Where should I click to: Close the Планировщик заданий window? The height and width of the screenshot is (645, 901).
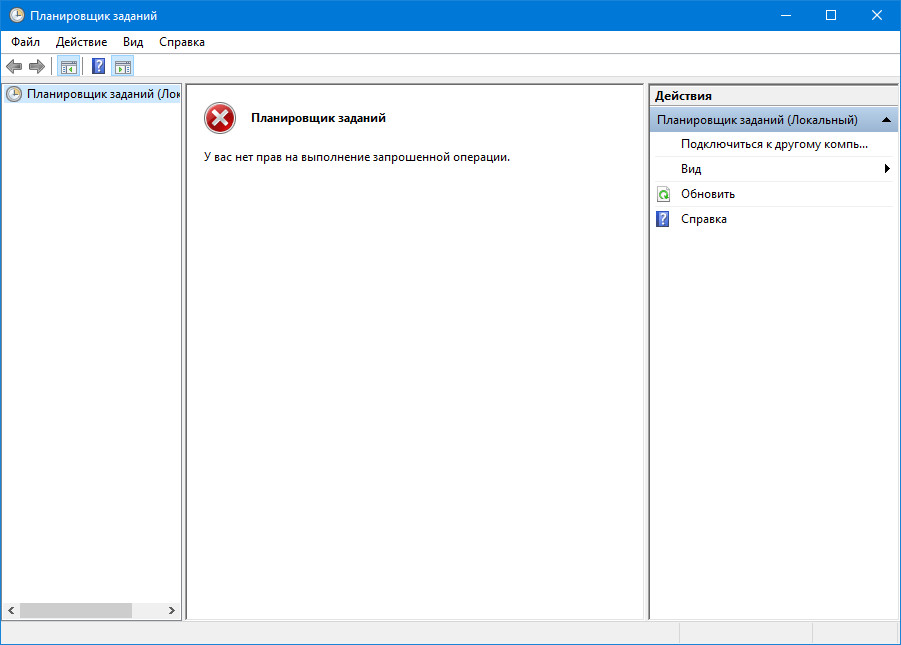[877, 16]
